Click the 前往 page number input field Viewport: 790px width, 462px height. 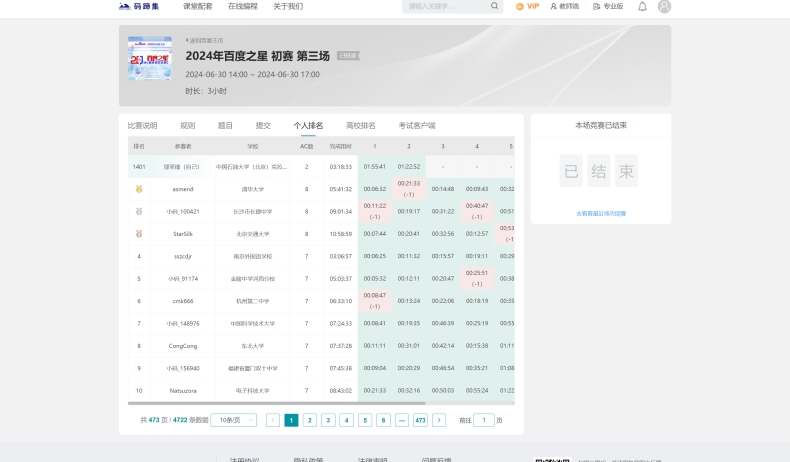pos(484,420)
